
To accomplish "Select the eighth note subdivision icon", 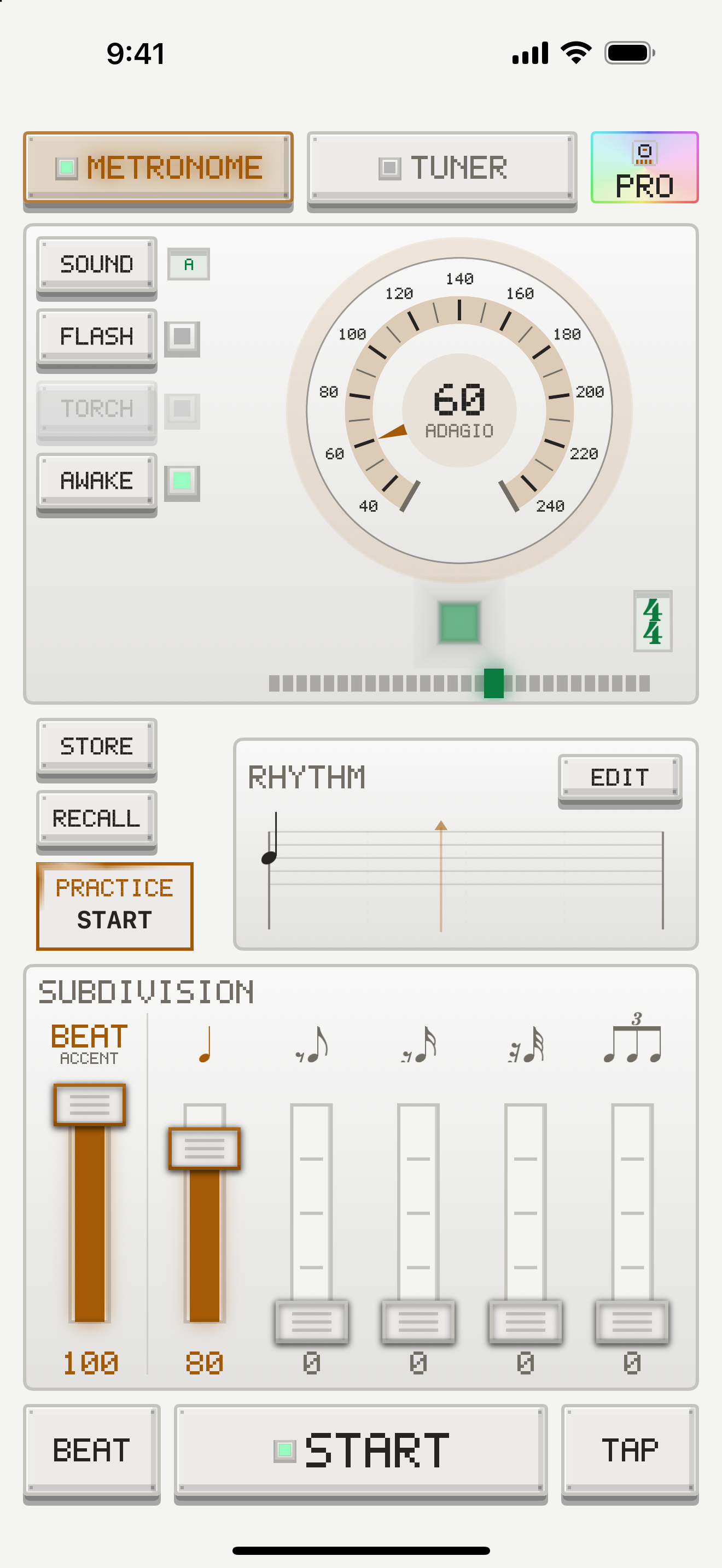I will point(312,1045).
